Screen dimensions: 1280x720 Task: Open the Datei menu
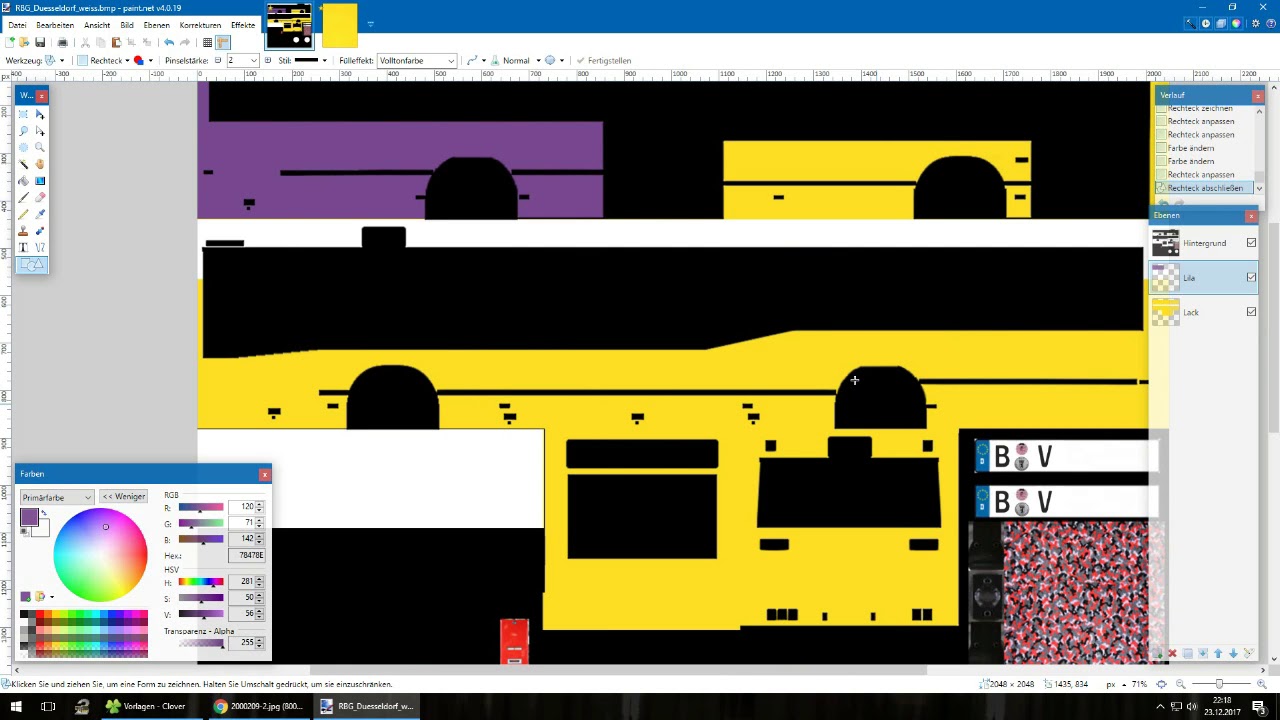click(x=17, y=25)
